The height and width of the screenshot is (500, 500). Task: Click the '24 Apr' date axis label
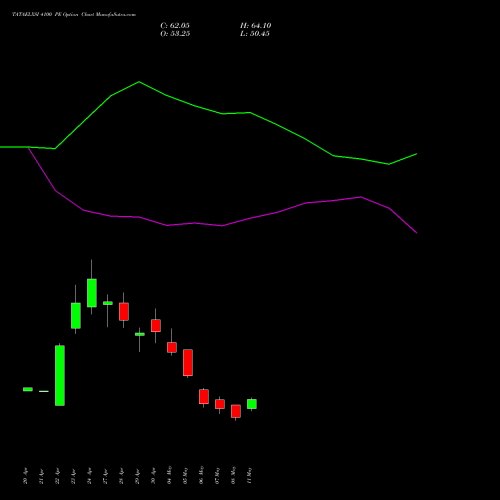point(90,476)
